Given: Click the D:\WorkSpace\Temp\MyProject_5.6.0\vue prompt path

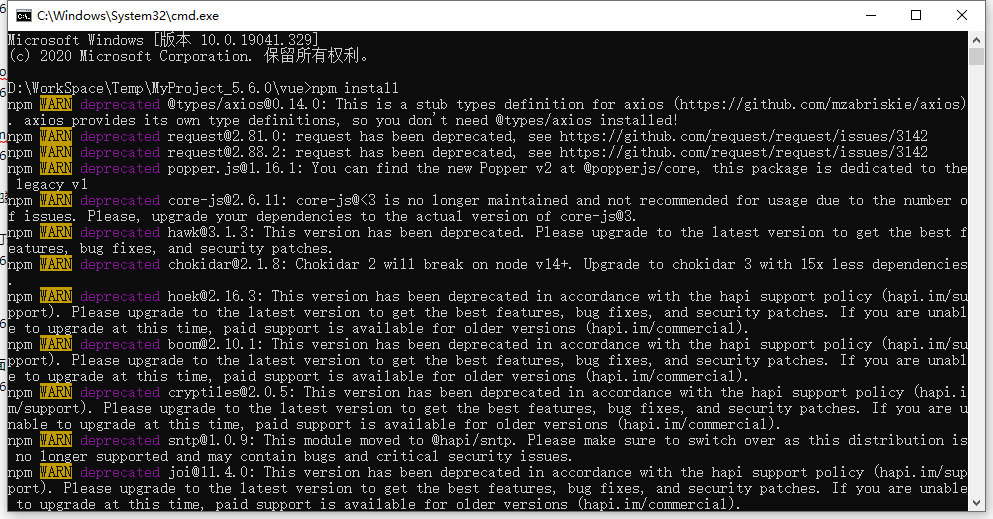Looking at the screenshot, I should [x=156, y=89].
